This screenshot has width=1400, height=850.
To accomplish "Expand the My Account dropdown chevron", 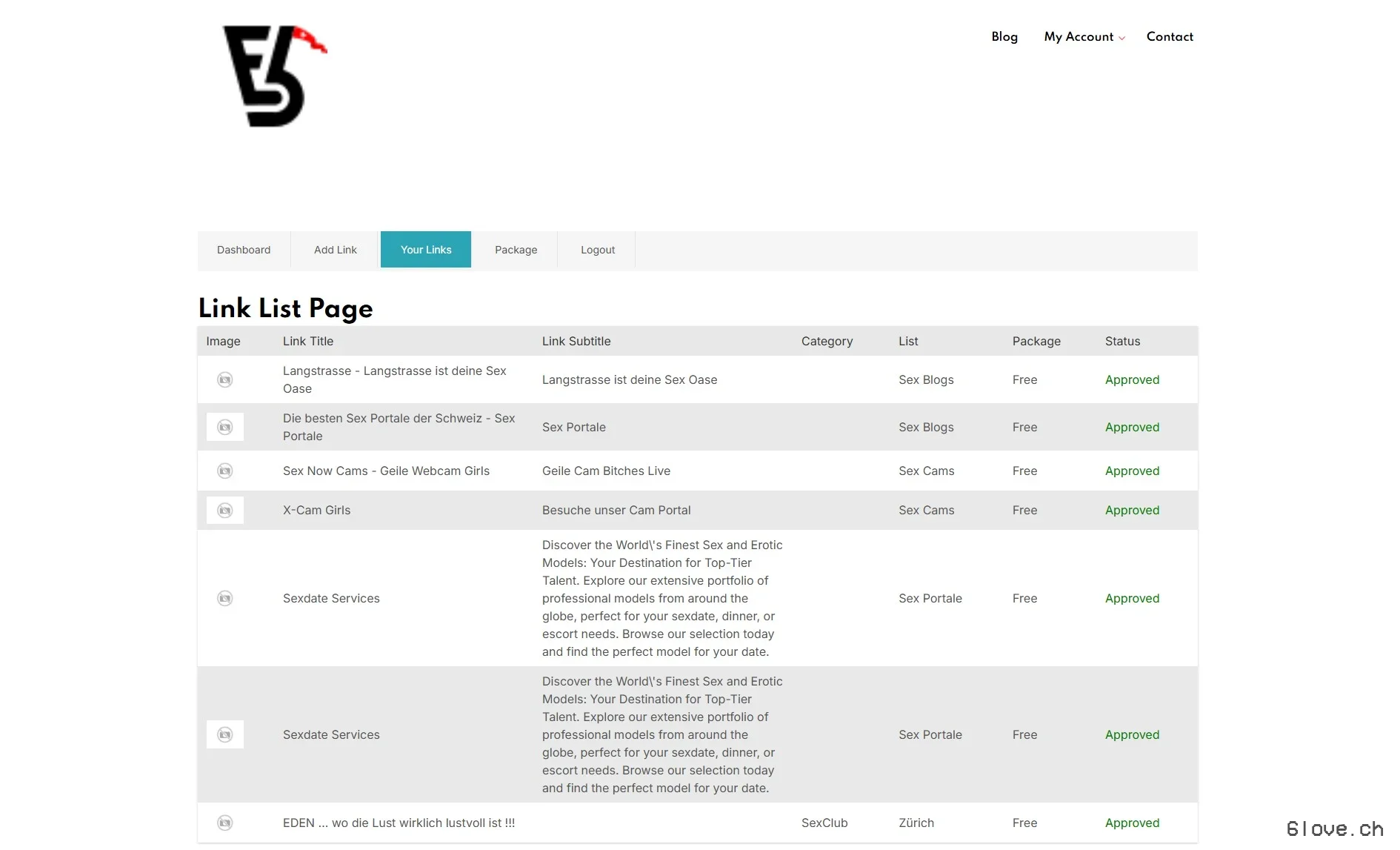I will (x=1121, y=38).
